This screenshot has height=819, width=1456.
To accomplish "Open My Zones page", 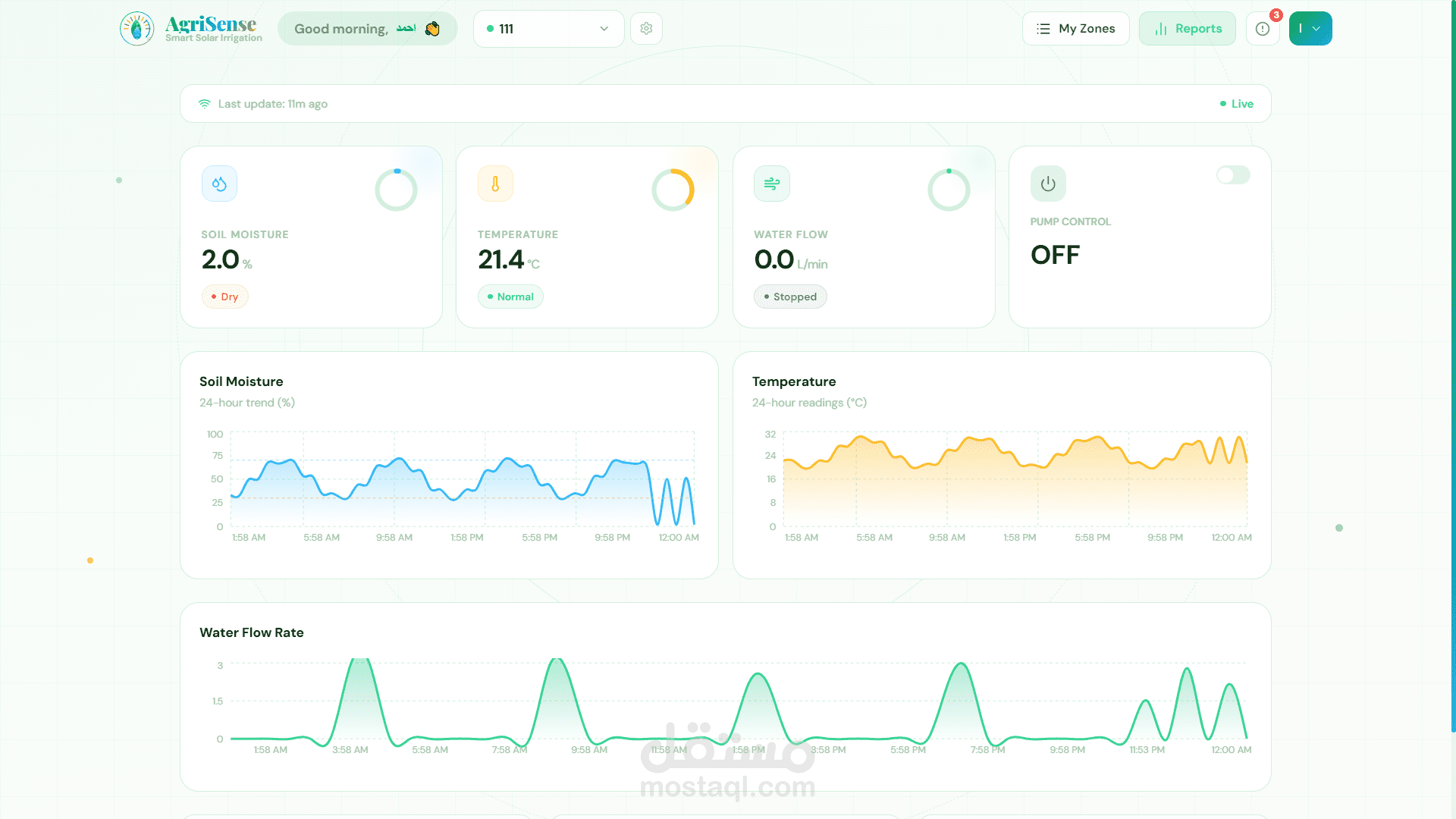I will pos(1075,29).
